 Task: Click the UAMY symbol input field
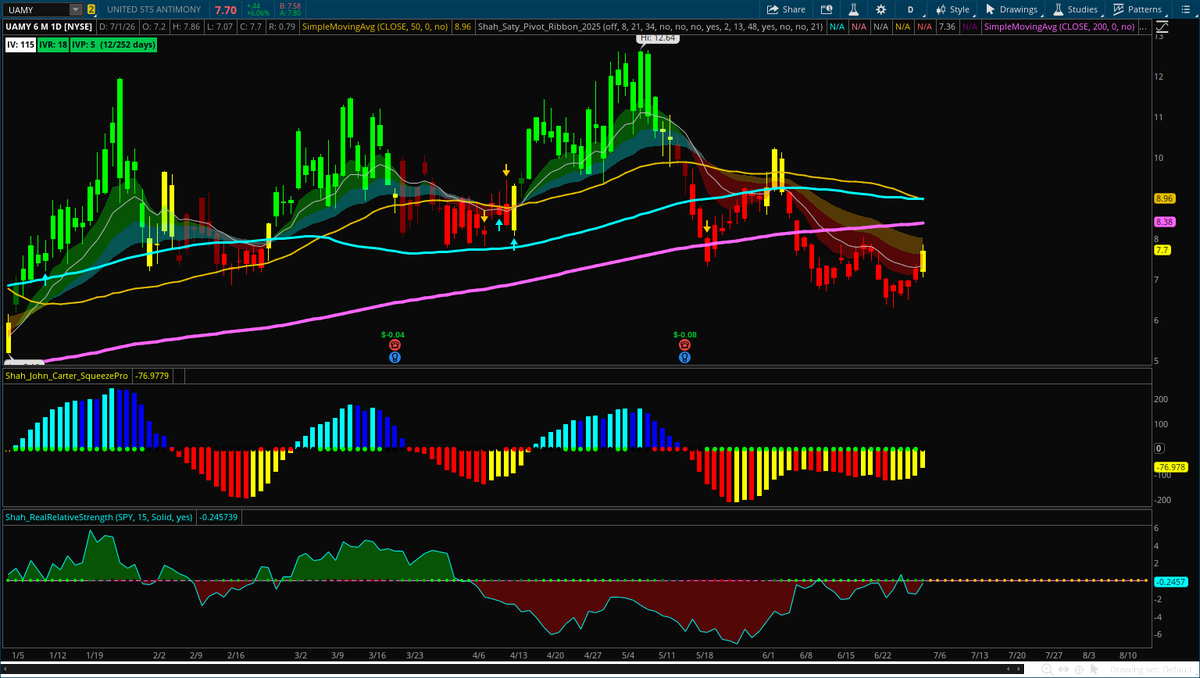pyautogui.click(x=36, y=9)
